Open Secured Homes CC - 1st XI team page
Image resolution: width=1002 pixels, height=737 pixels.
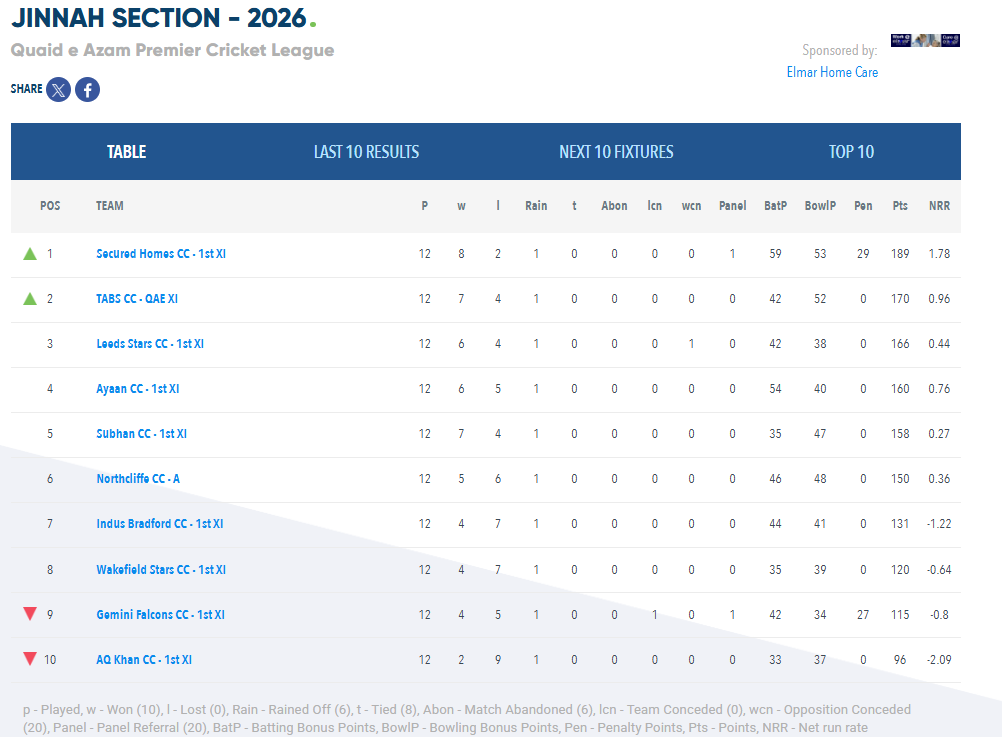click(161, 254)
